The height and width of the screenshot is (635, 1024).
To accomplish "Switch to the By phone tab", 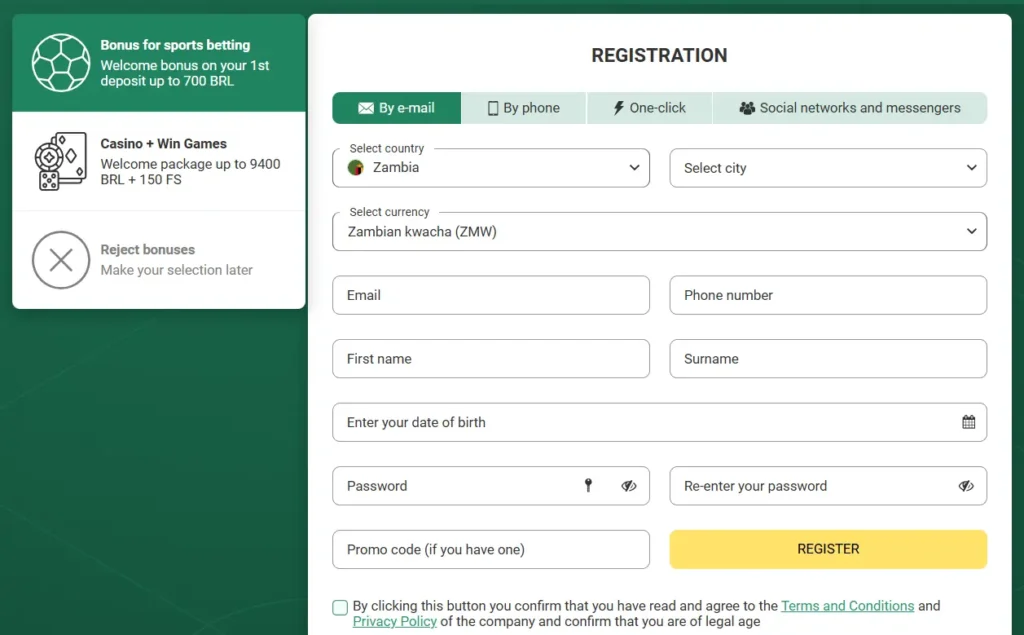I will (x=524, y=108).
